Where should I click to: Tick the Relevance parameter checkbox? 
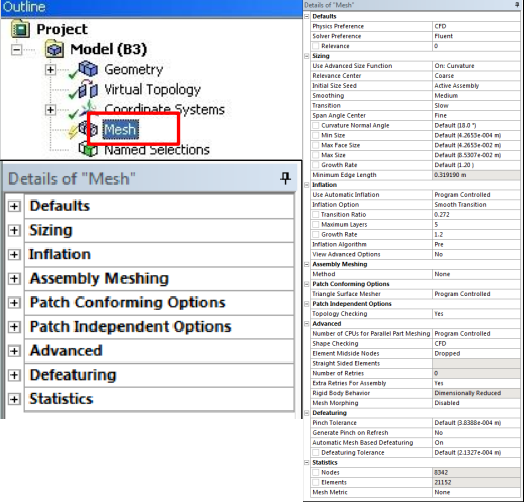coord(315,46)
